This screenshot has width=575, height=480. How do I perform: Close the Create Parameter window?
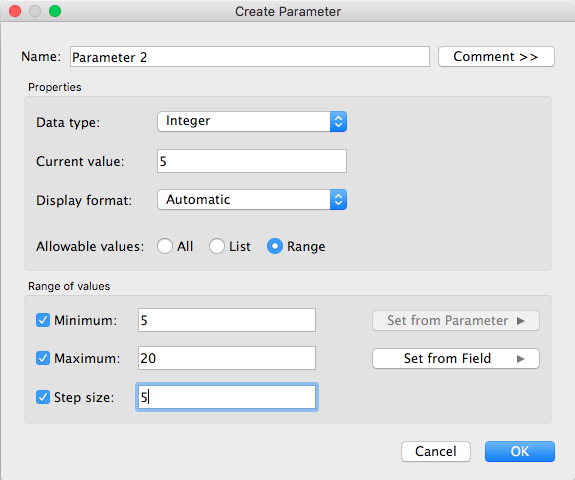15,11
